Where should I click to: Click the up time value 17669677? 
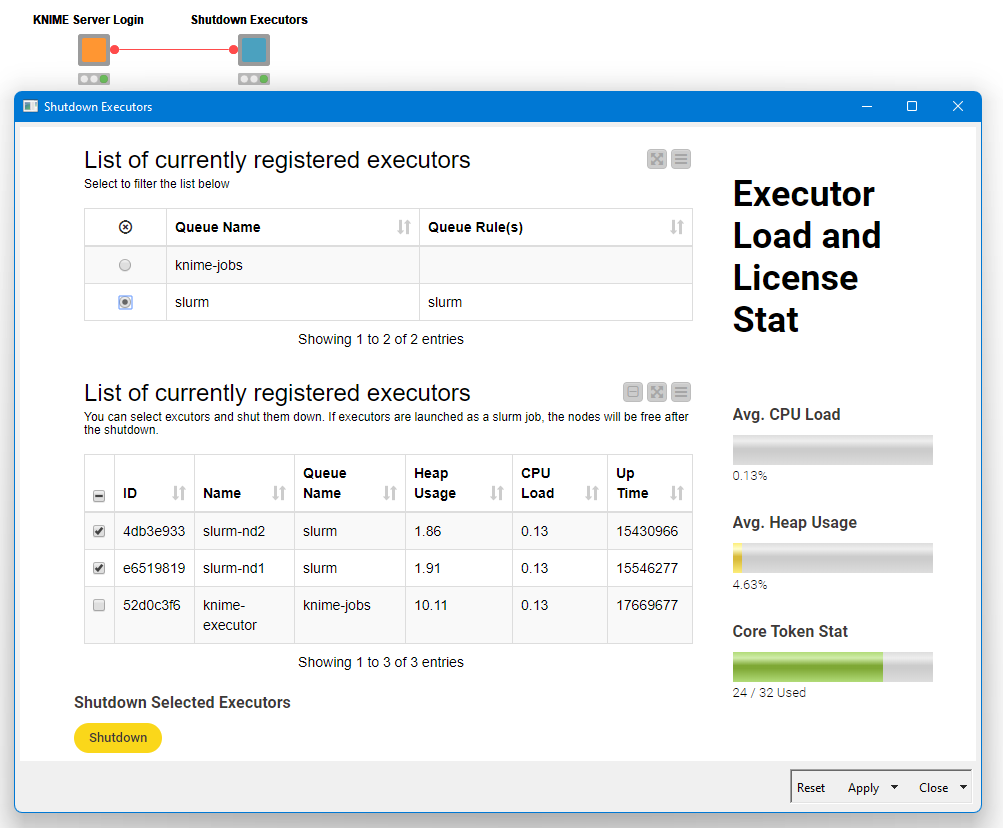647,605
